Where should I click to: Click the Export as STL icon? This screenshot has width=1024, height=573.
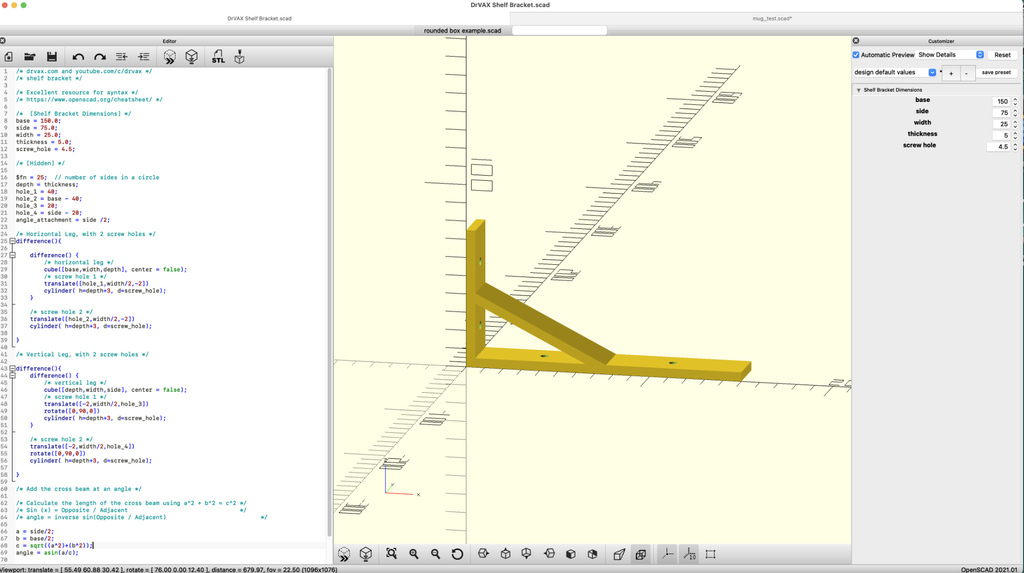pos(218,57)
